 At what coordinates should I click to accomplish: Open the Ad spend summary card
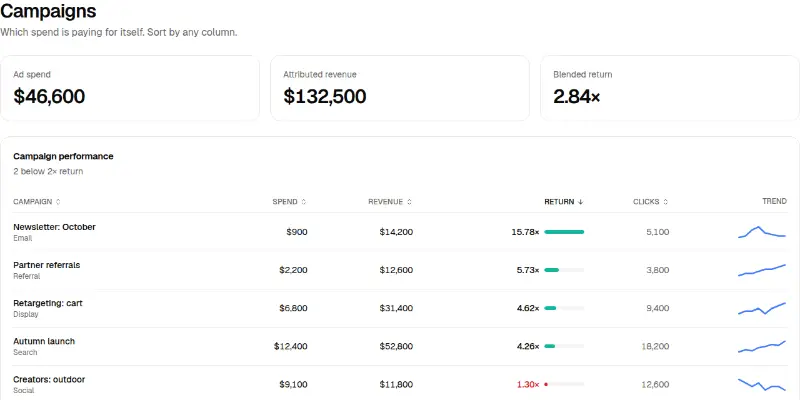(130, 88)
